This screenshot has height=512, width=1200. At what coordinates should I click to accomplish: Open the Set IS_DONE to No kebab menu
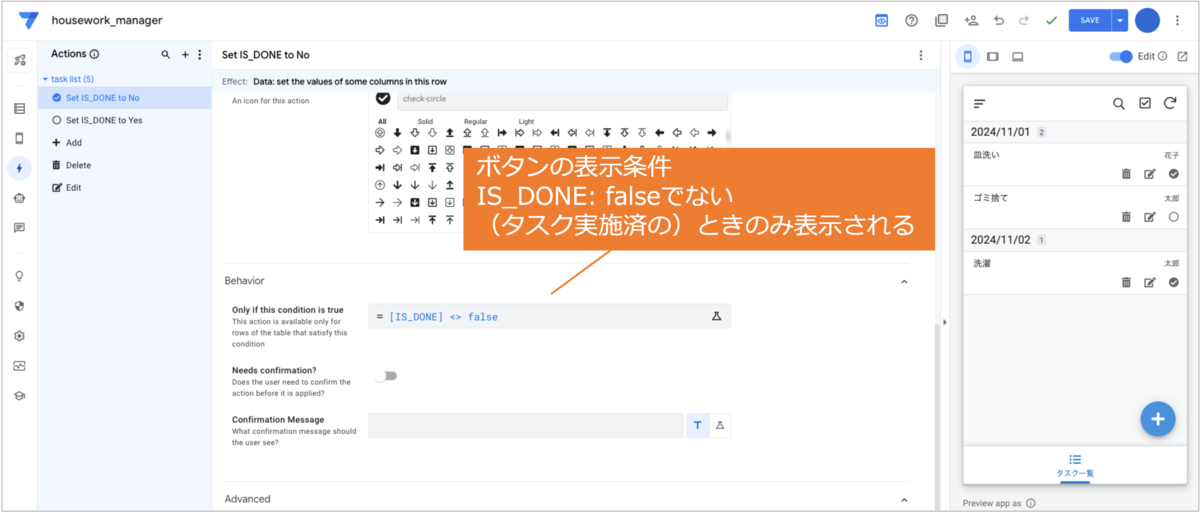click(x=921, y=55)
